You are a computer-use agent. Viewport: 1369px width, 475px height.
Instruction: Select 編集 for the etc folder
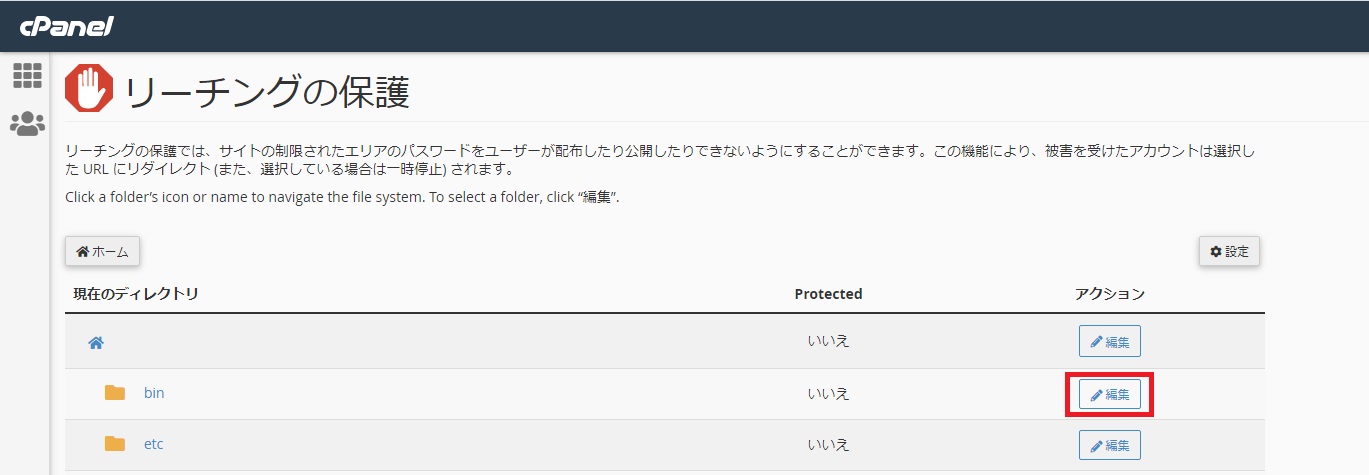1110,445
